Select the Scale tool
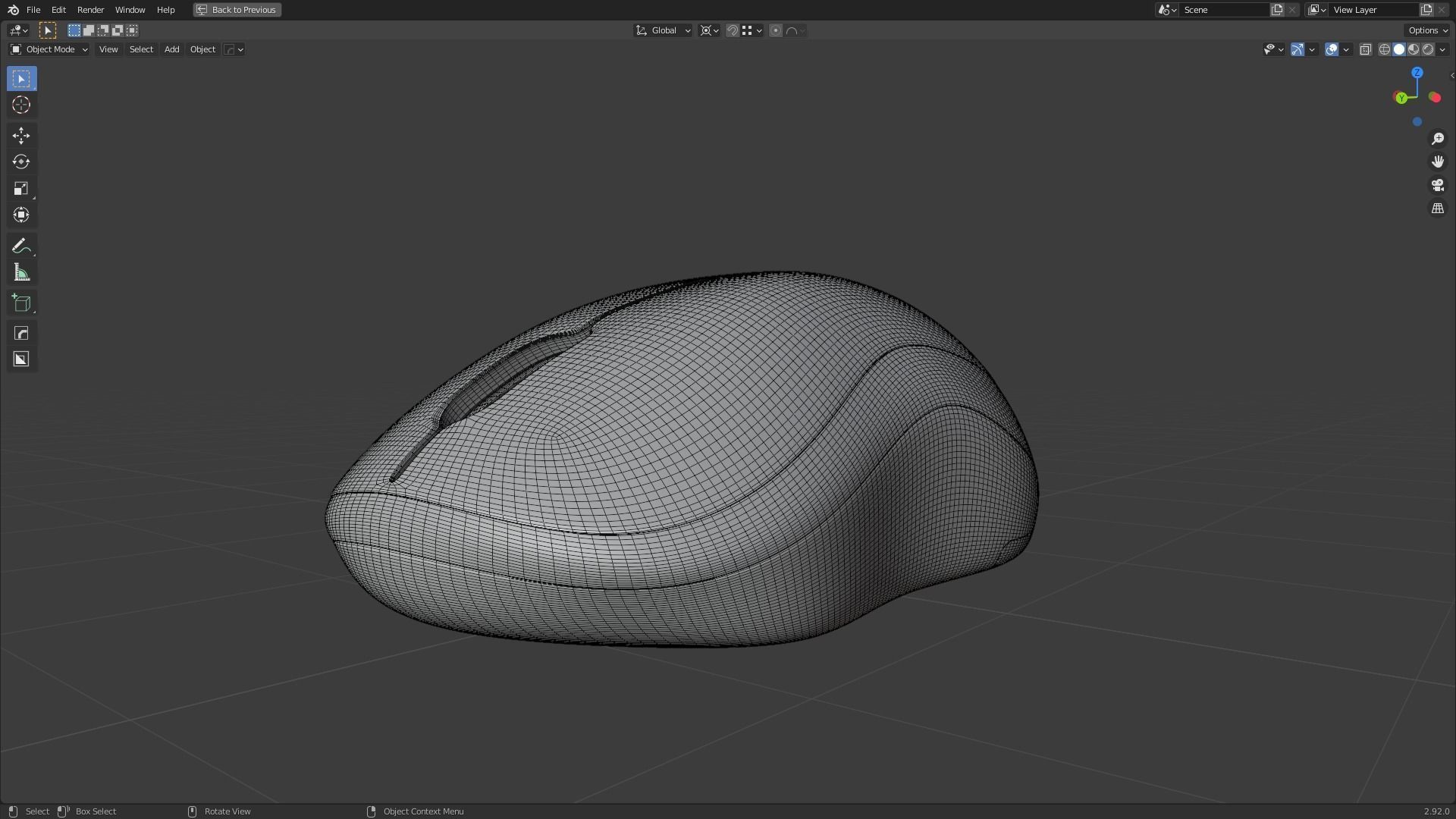The image size is (1456, 819). 21,189
